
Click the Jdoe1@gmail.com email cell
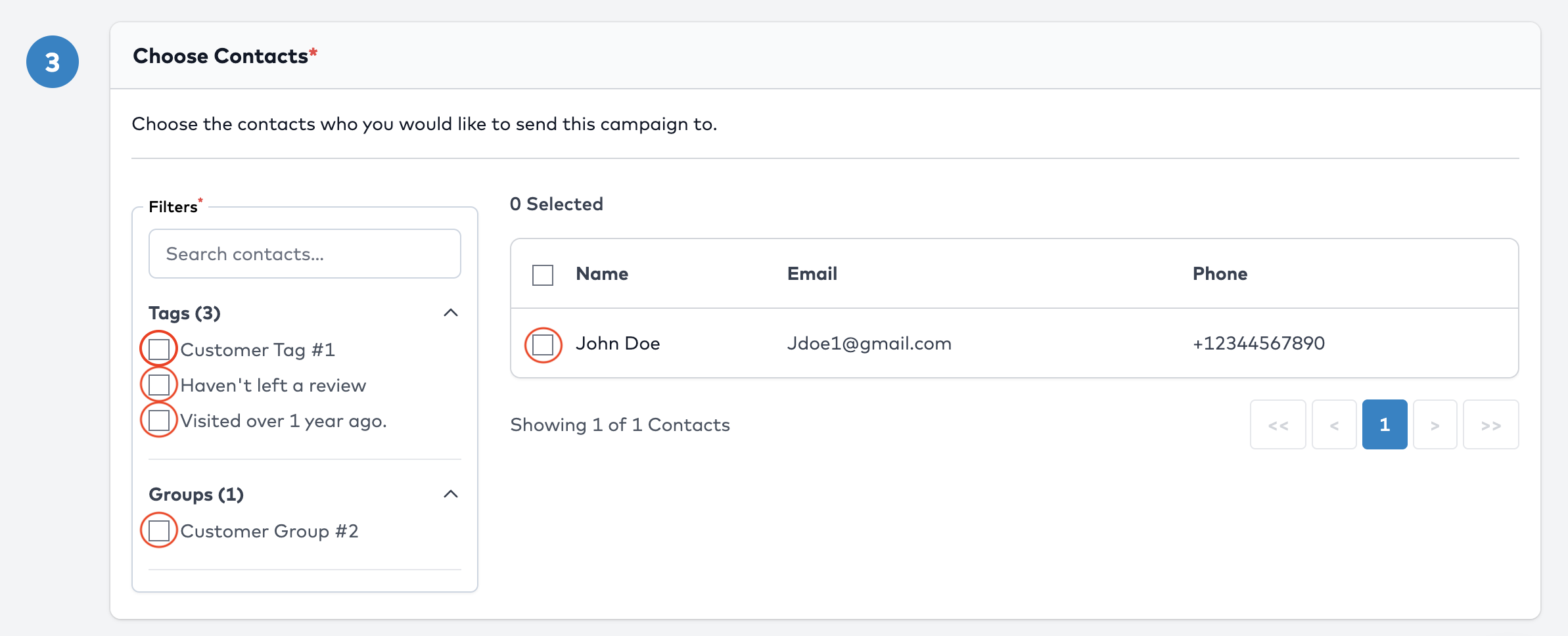click(869, 344)
